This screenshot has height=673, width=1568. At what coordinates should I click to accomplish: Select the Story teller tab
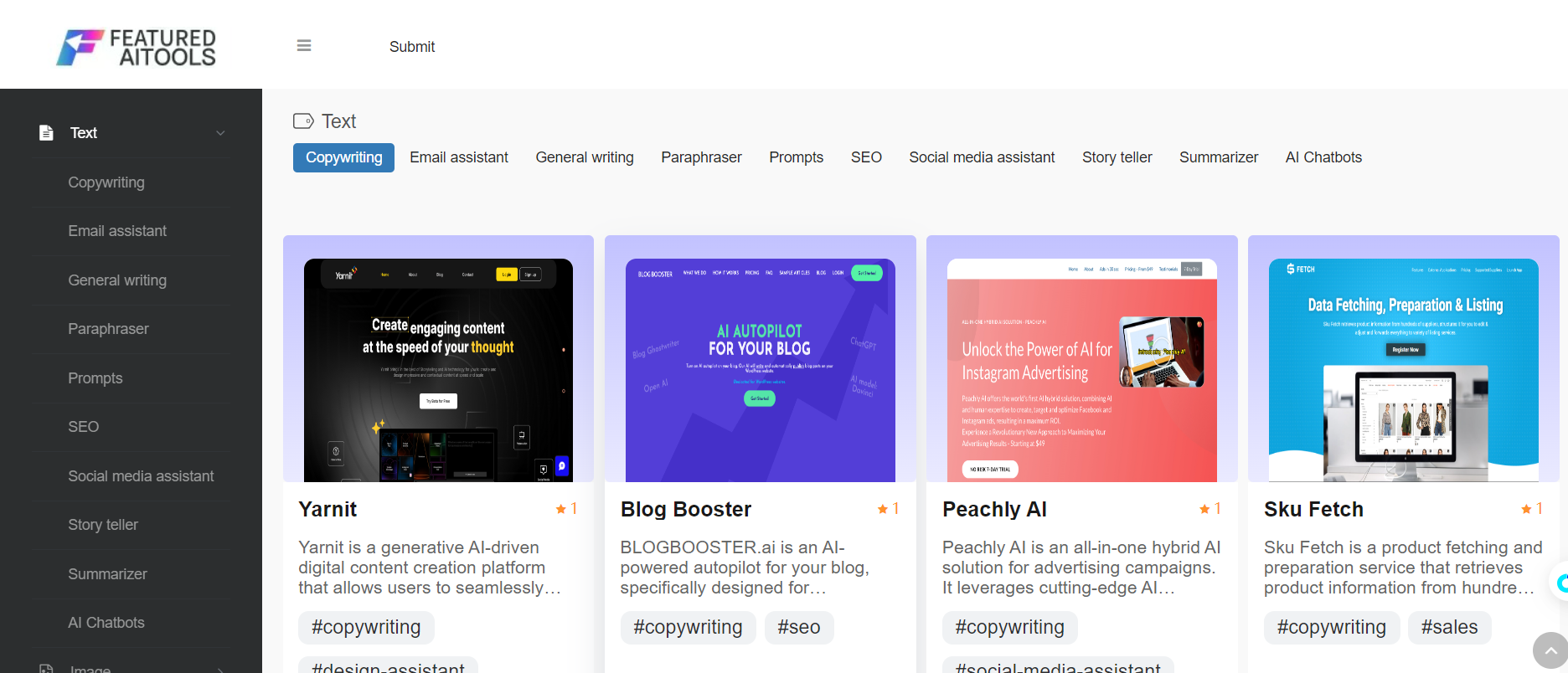click(x=1117, y=157)
